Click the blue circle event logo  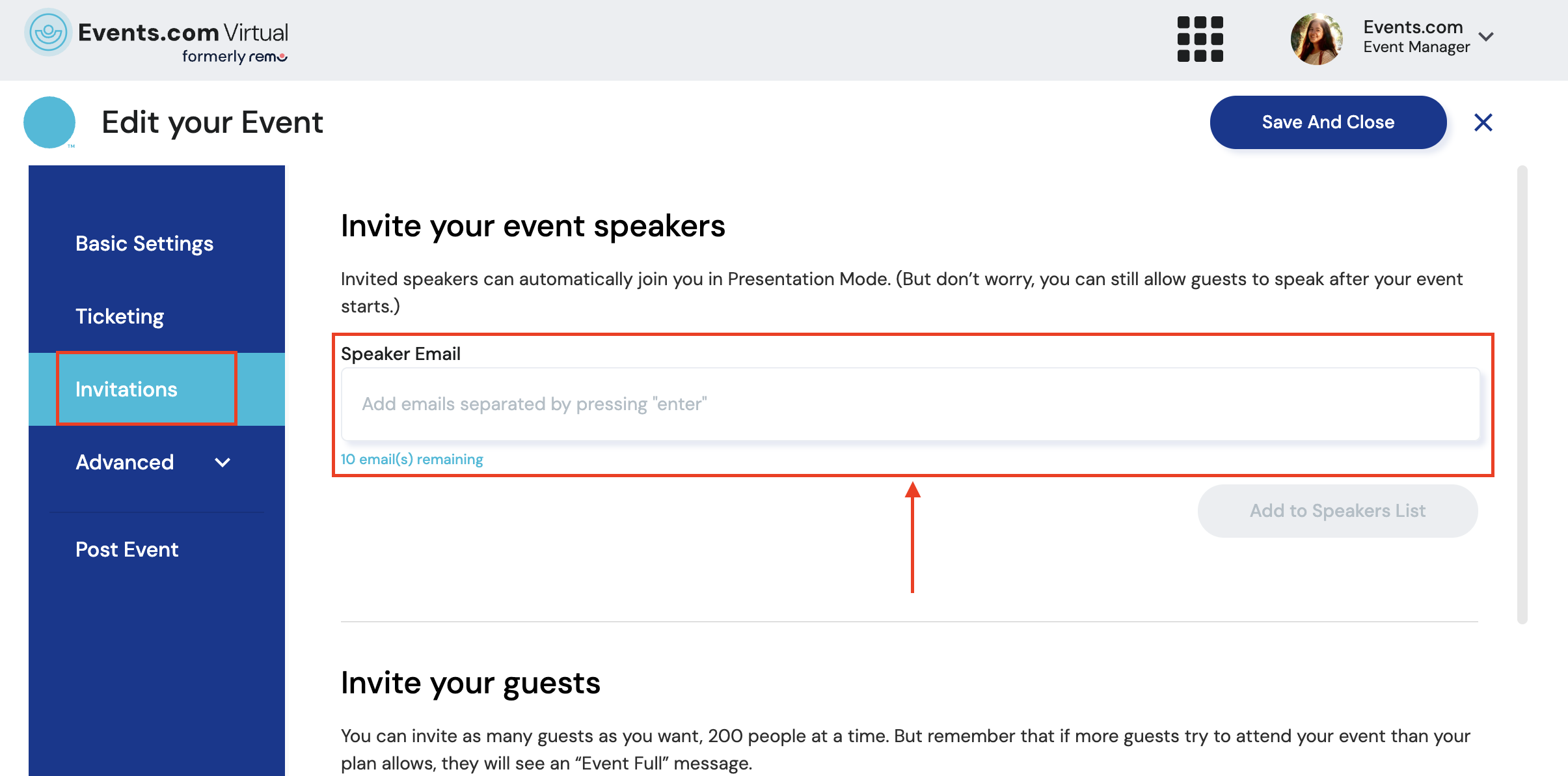coord(49,122)
